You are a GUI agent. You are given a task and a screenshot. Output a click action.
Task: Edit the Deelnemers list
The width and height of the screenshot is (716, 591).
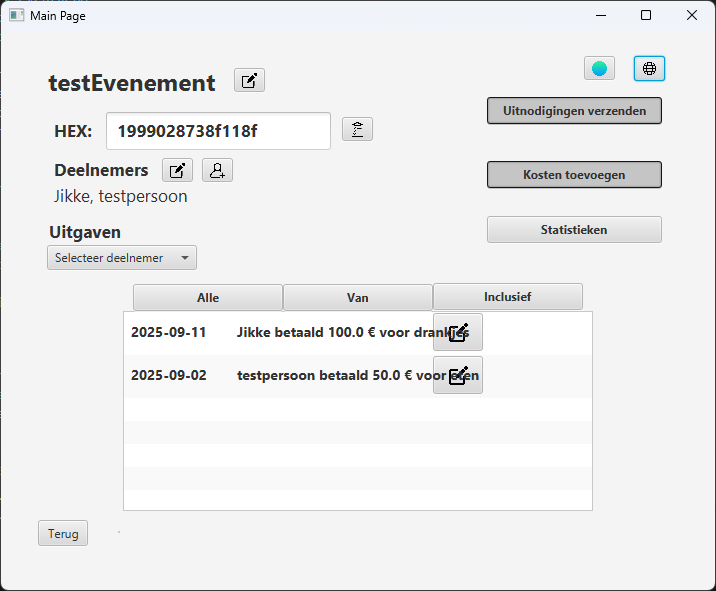pos(177,170)
